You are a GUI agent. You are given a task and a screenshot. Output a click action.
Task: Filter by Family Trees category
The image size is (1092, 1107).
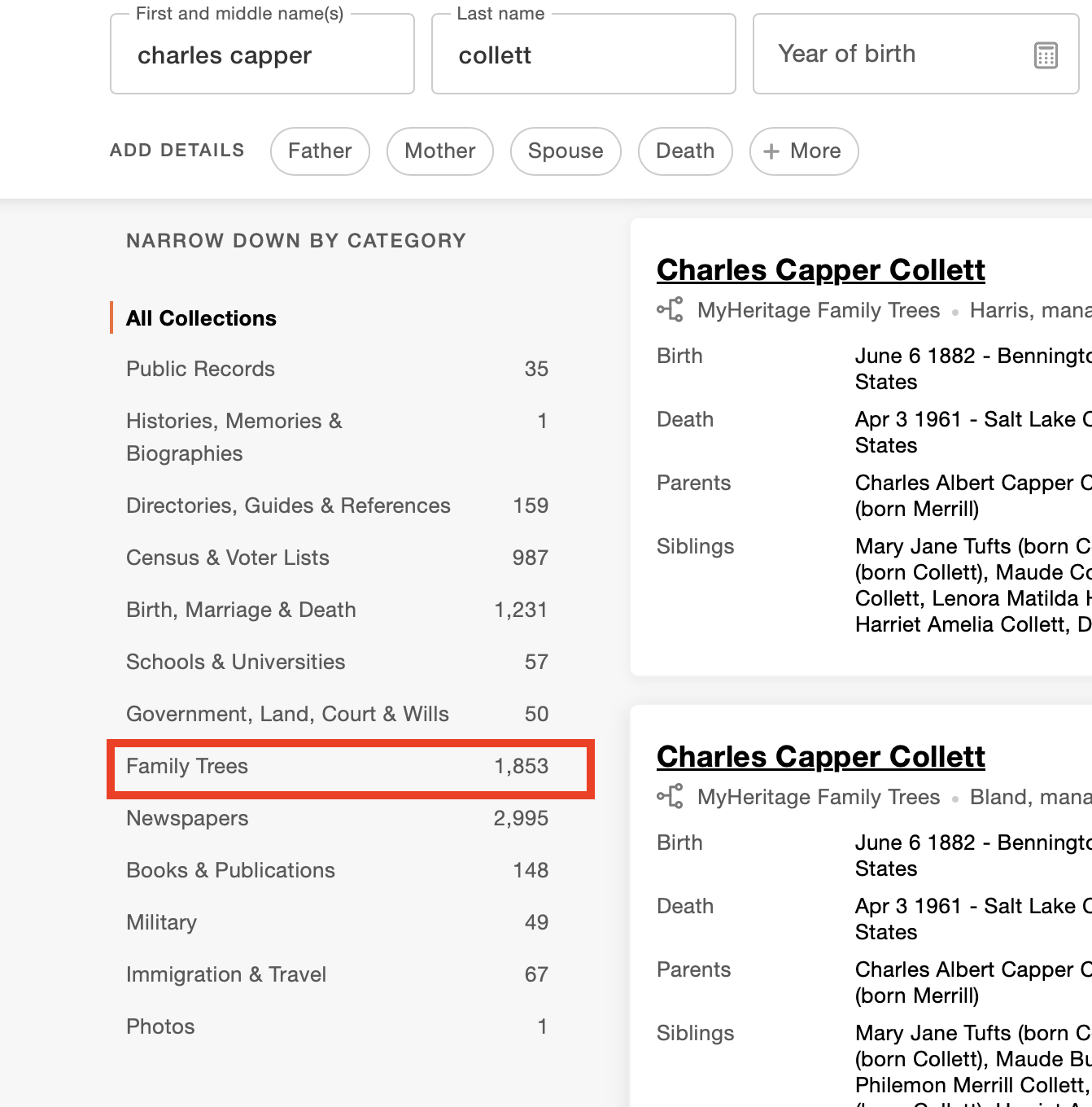tap(351, 767)
